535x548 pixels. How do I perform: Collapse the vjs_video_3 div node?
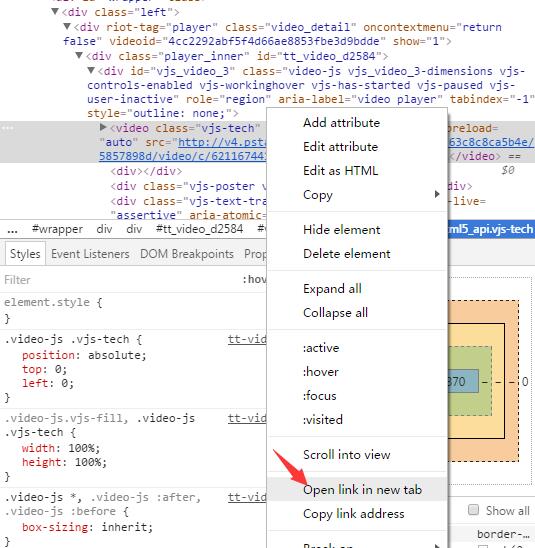coord(91,71)
